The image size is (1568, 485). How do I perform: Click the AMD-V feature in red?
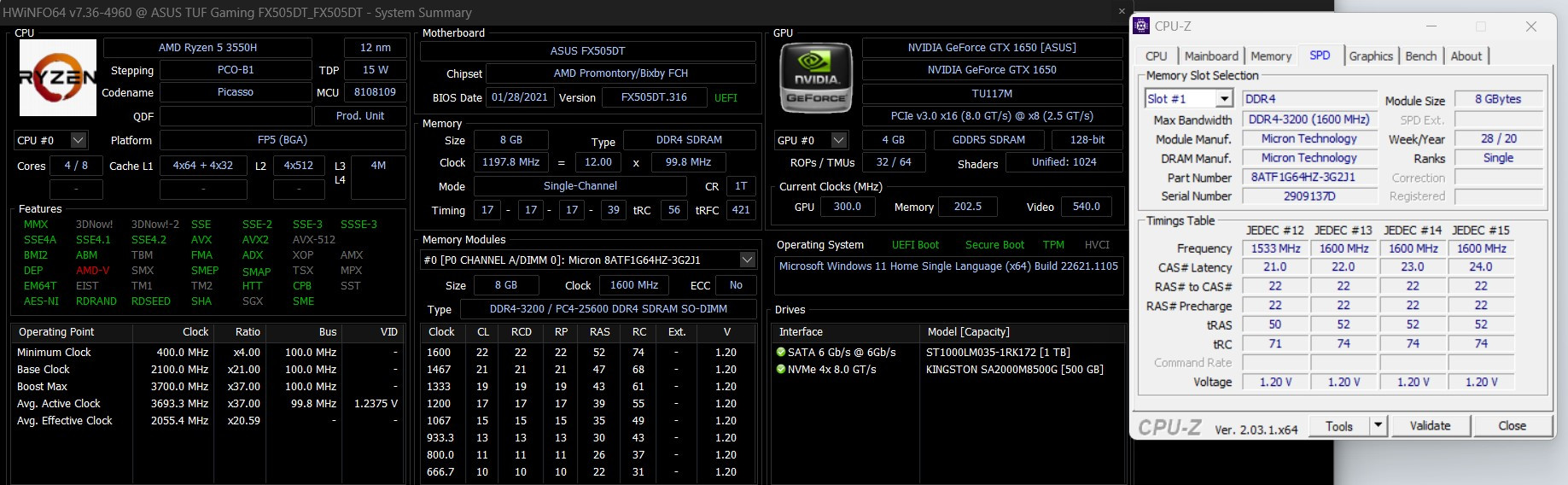pyautogui.click(x=92, y=271)
